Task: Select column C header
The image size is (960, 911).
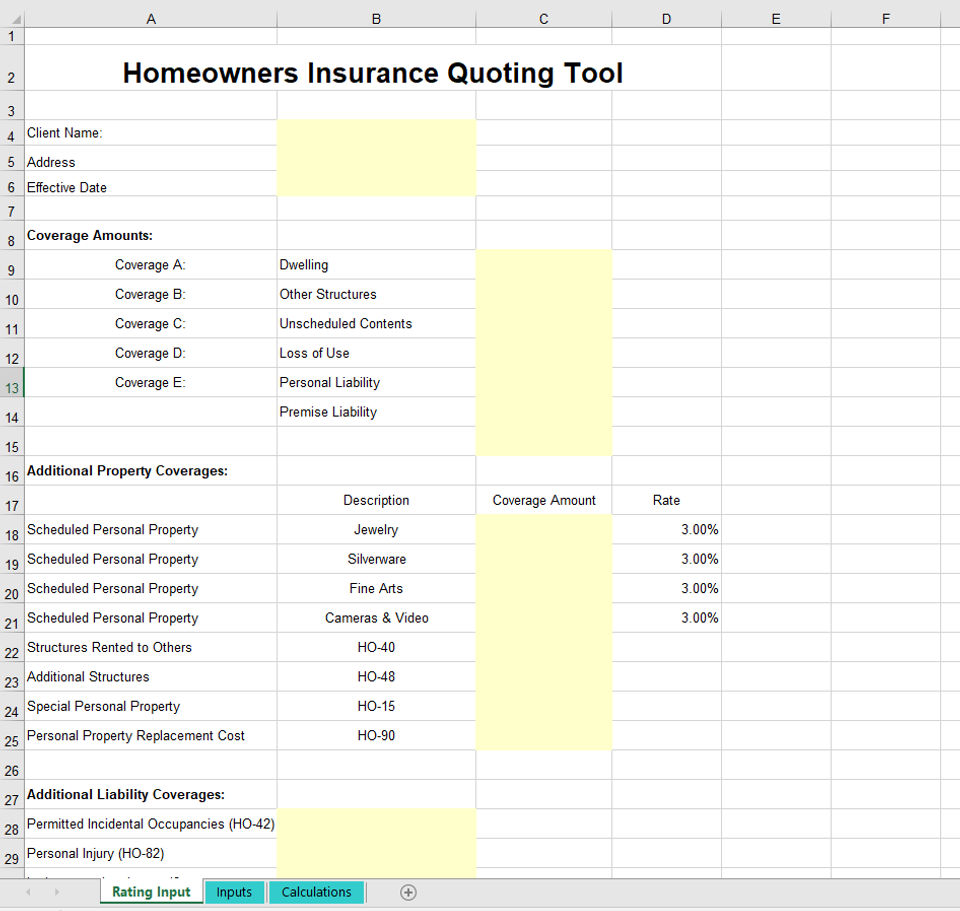Action: [x=543, y=18]
